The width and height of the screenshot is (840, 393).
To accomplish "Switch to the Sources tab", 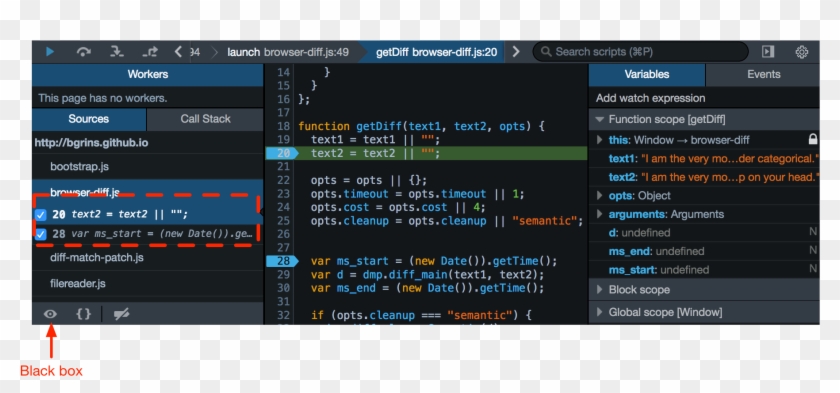I will (x=89, y=119).
